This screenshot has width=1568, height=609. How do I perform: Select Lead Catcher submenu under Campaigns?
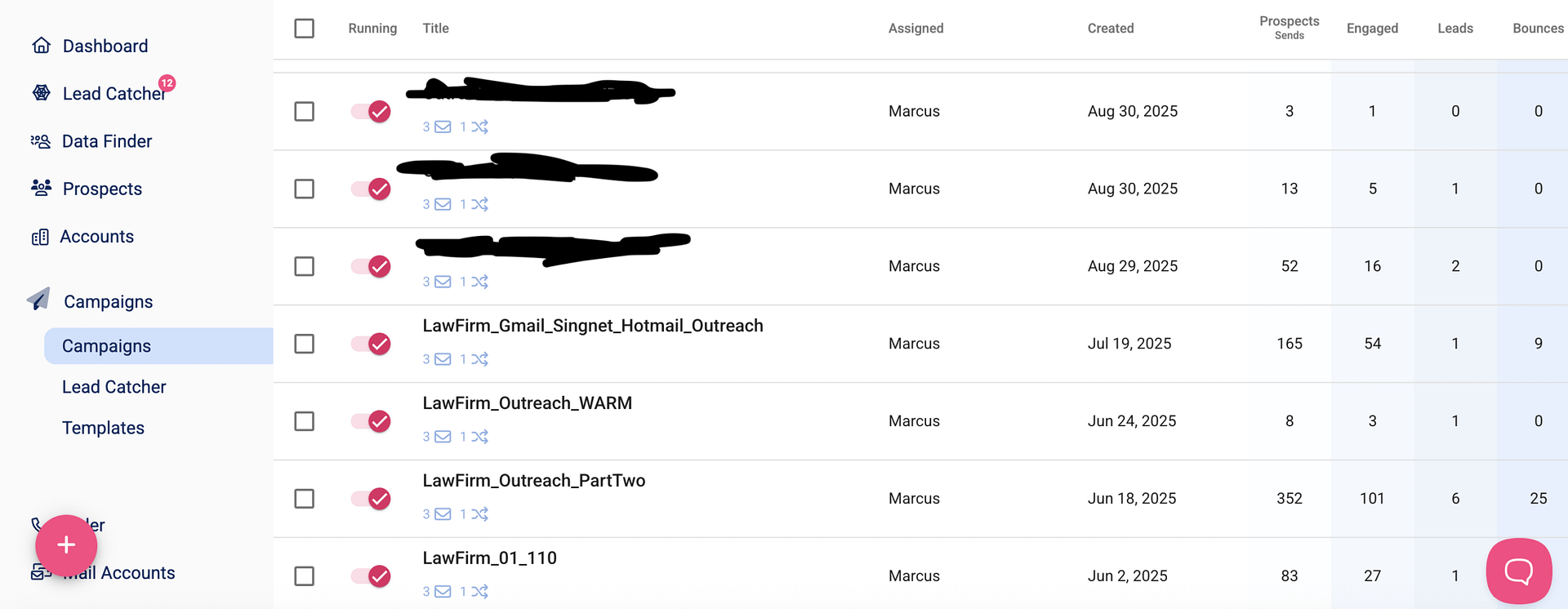[x=114, y=387]
